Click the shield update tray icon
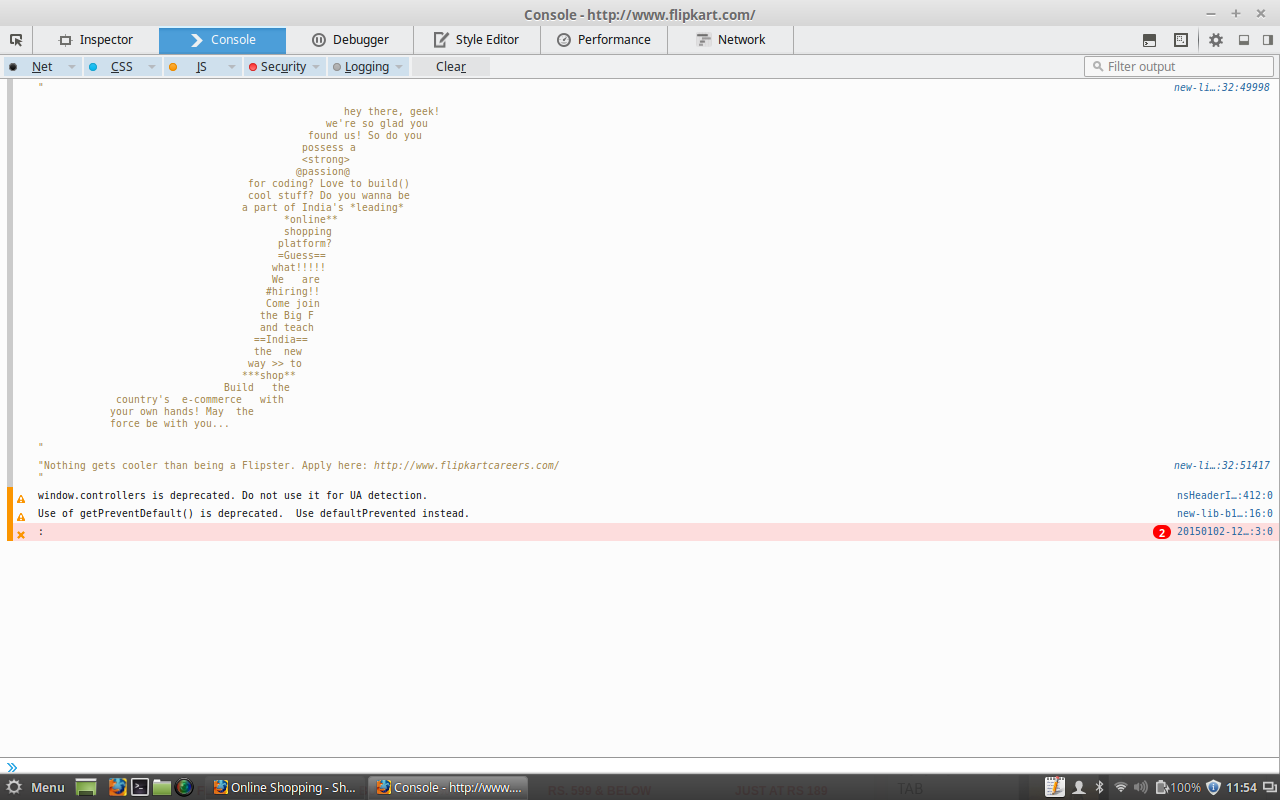Image resolution: width=1280 pixels, height=800 pixels. coord(1214,787)
